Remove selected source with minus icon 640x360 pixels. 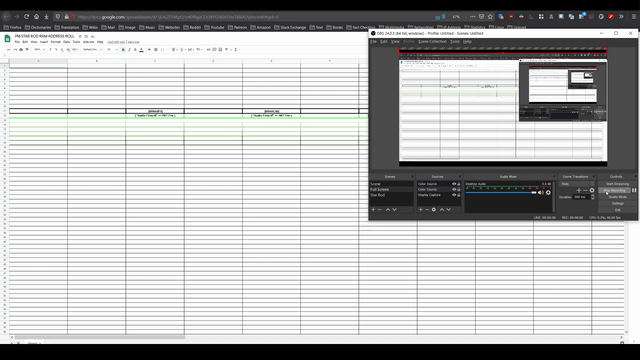[x=427, y=209]
